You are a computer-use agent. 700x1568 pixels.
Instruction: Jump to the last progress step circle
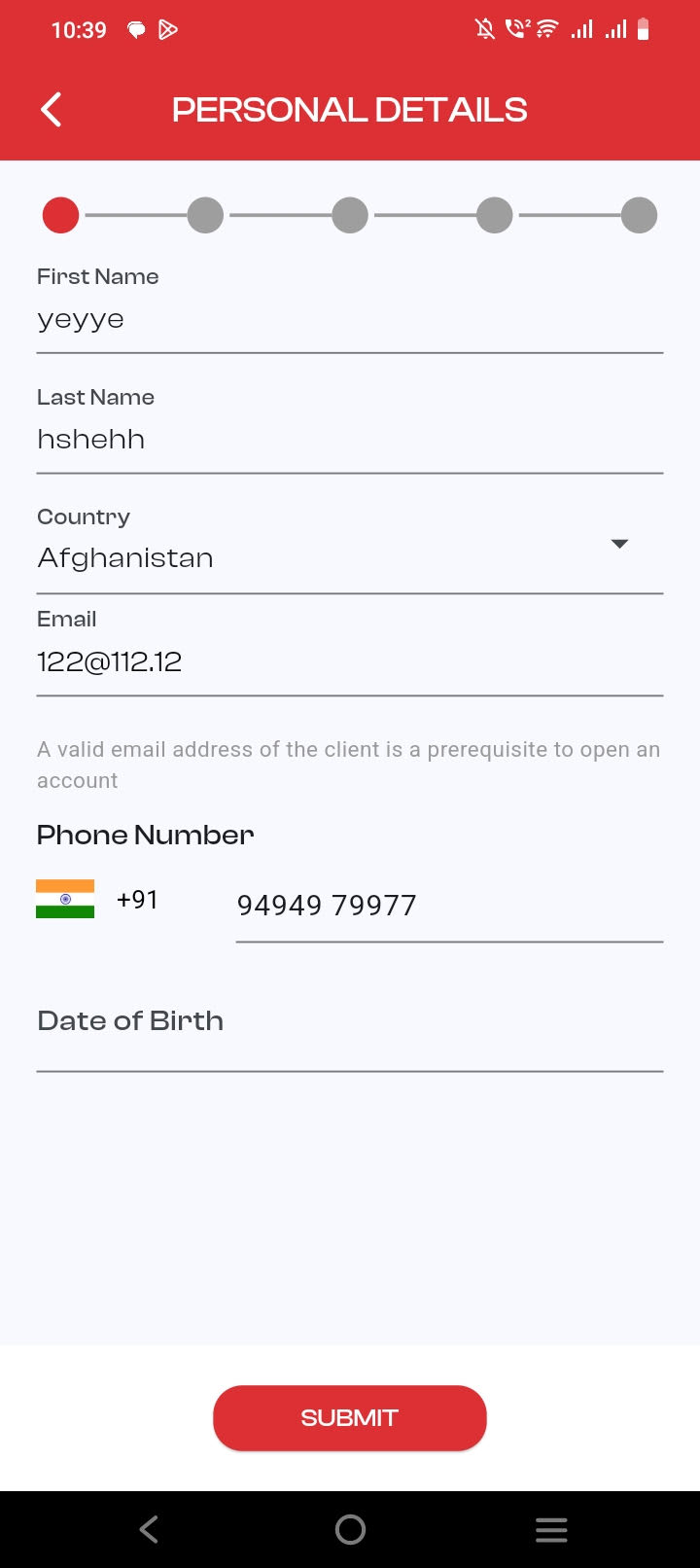(639, 215)
